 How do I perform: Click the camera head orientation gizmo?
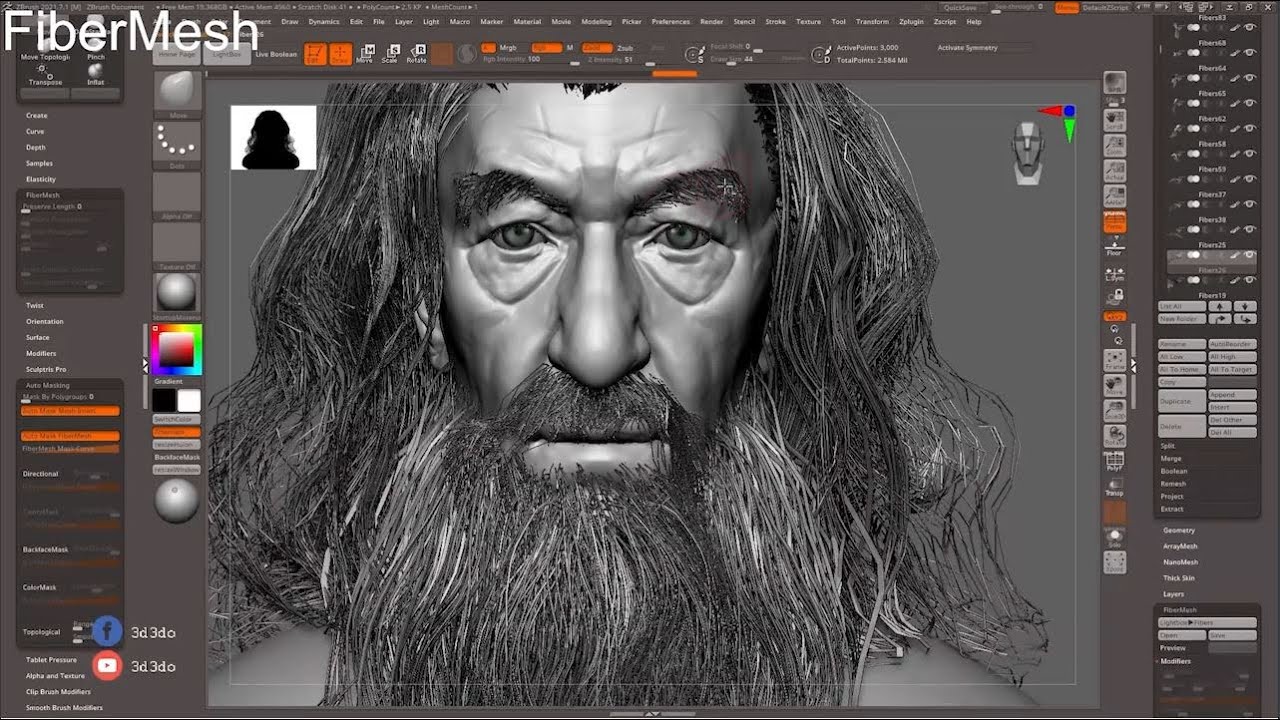[x=1029, y=153]
